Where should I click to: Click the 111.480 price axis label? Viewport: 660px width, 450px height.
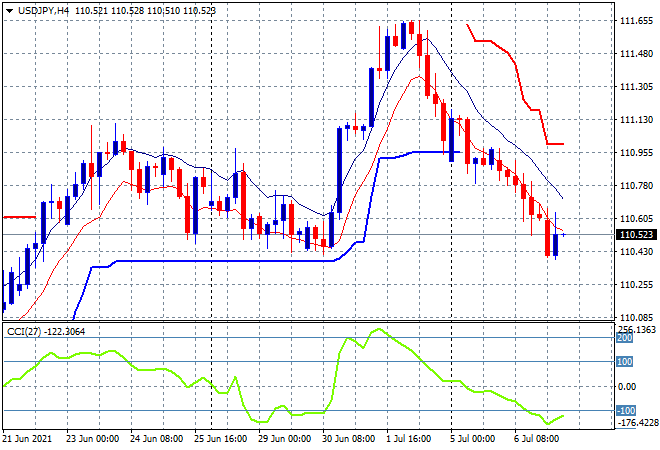(x=636, y=53)
